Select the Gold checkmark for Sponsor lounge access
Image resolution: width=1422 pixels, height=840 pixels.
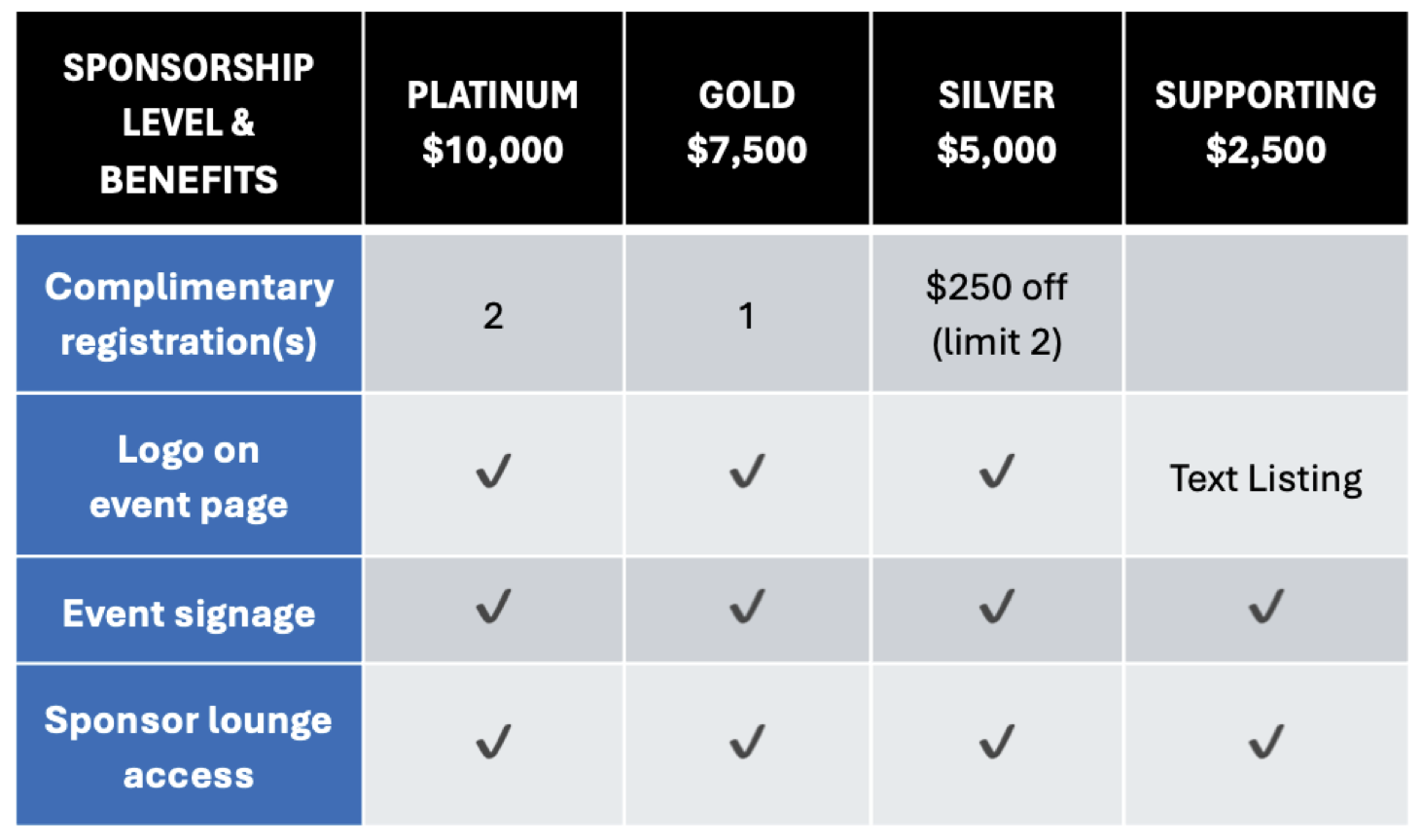(x=747, y=744)
